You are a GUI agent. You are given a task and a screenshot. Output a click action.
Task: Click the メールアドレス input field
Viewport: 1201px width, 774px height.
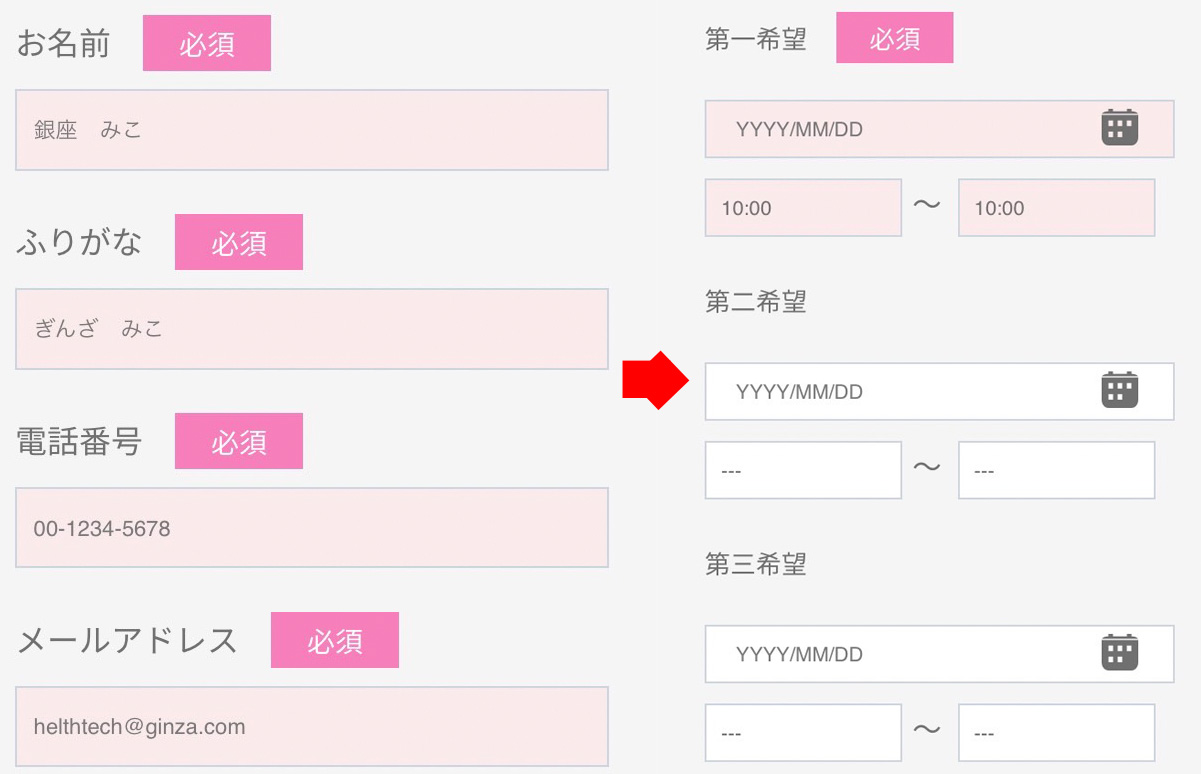point(312,726)
